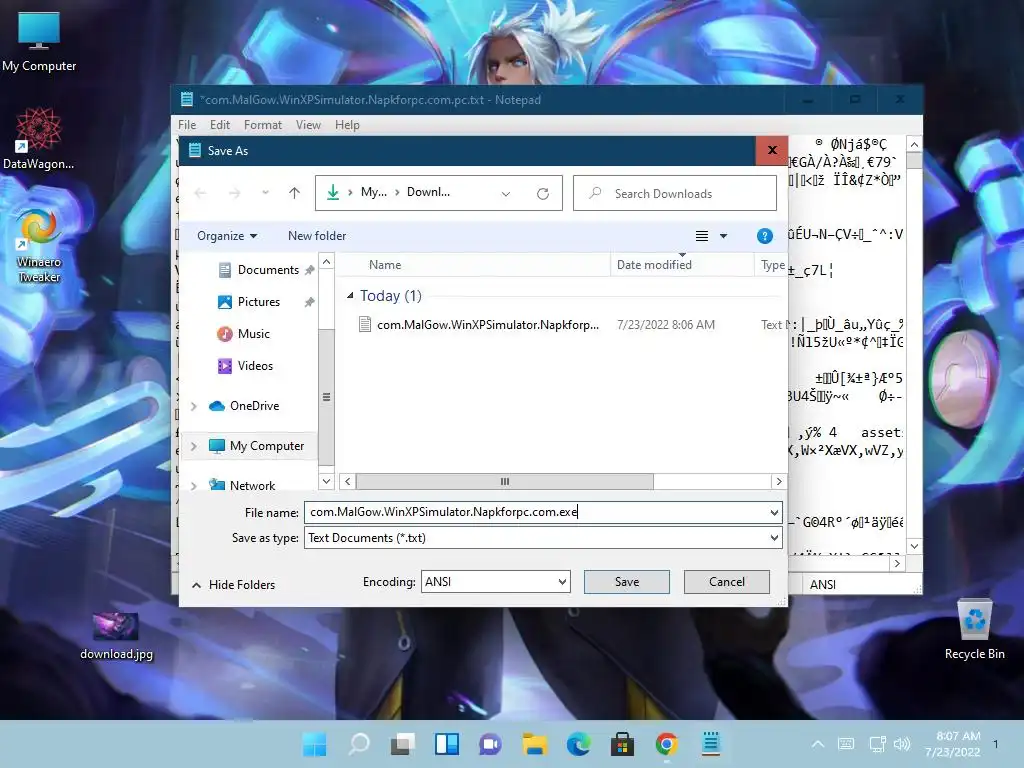Select download.jpg on the desktop
The height and width of the screenshot is (768, 1024).
coord(116,637)
